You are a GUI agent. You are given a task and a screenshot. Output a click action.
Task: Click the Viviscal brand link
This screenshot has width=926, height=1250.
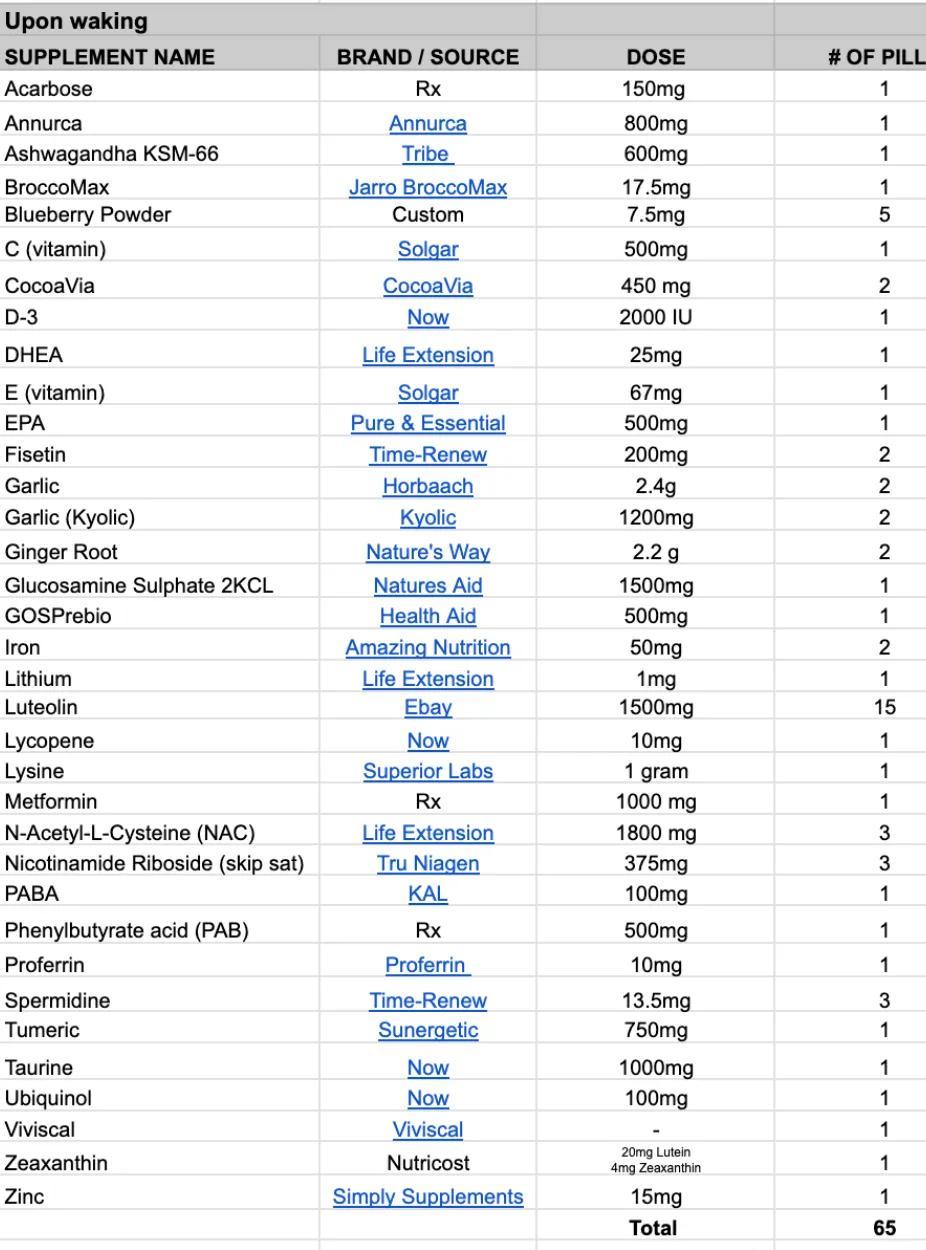point(427,1130)
